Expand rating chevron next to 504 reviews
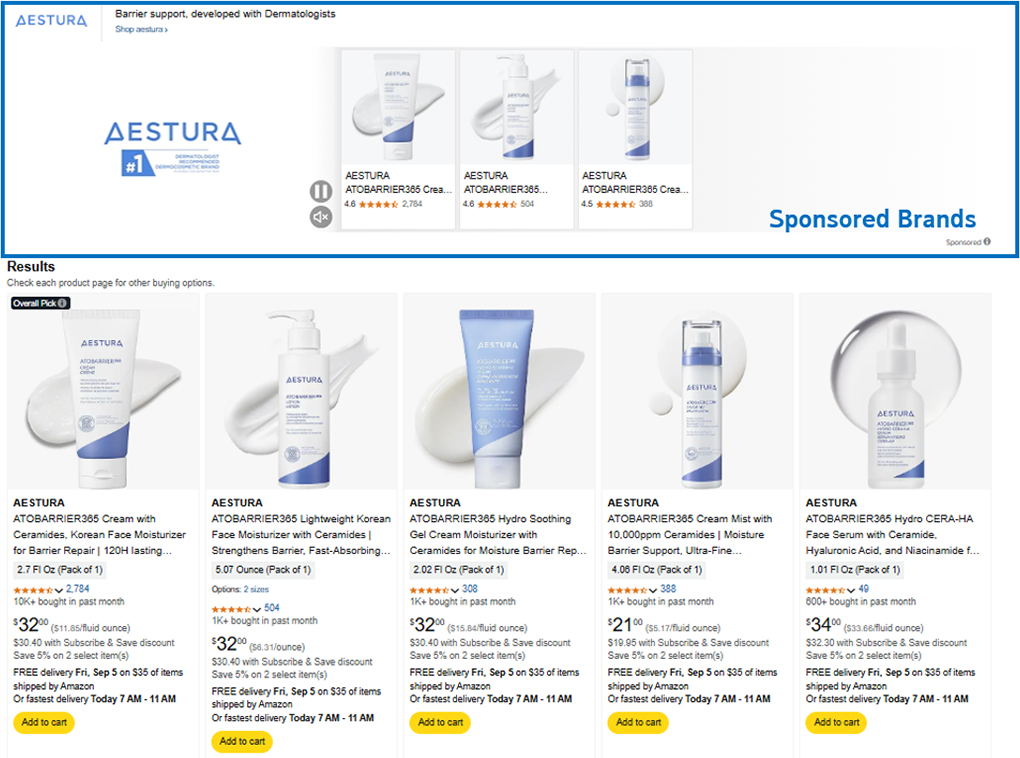Image resolution: width=1020 pixels, height=758 pixels. 257,609
